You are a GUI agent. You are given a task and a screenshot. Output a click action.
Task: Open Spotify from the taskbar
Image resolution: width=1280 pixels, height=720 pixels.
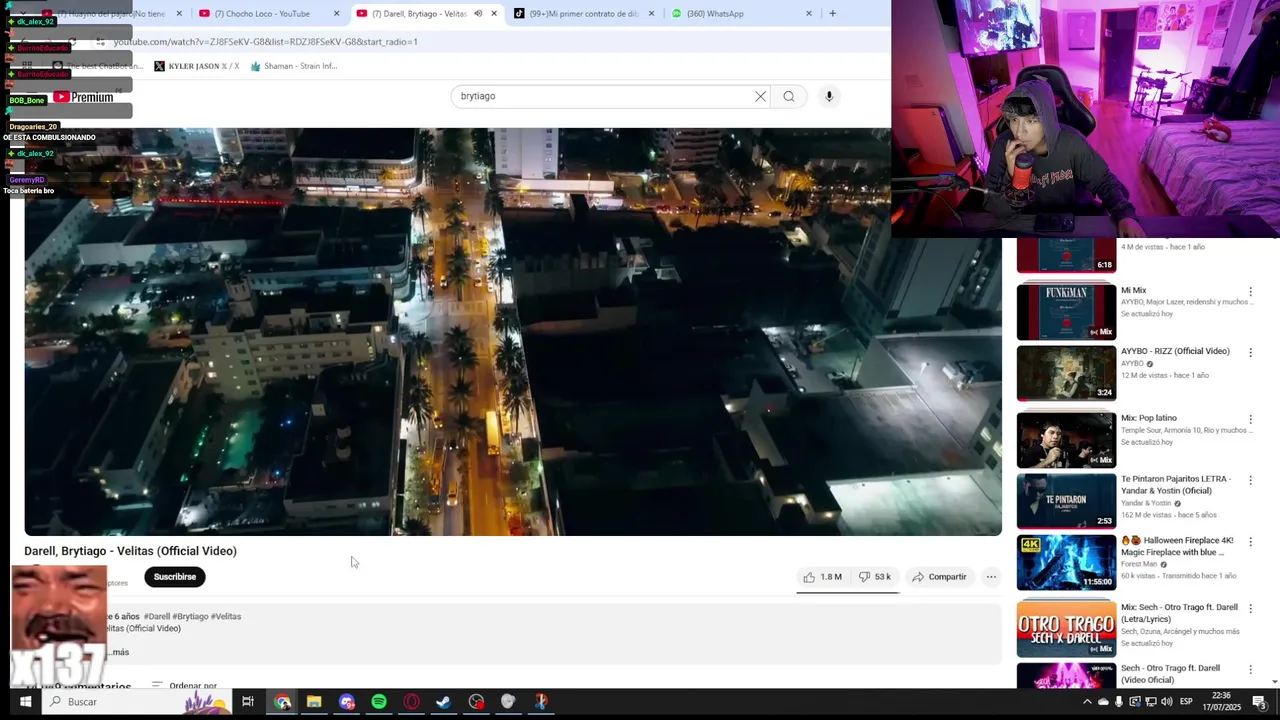[x=379, y=702]
